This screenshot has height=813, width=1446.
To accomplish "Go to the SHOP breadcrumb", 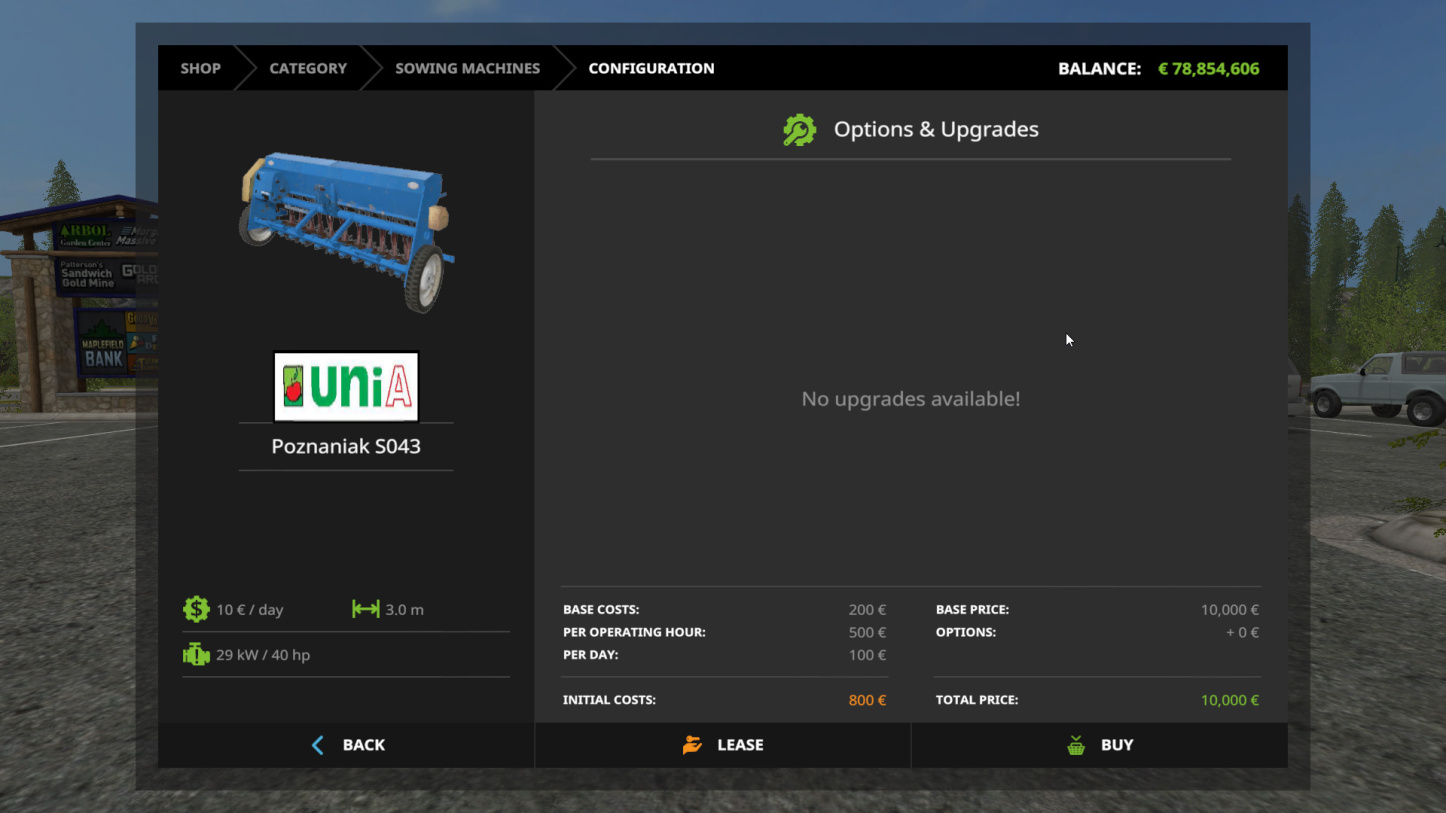I will tap(200, 68).
